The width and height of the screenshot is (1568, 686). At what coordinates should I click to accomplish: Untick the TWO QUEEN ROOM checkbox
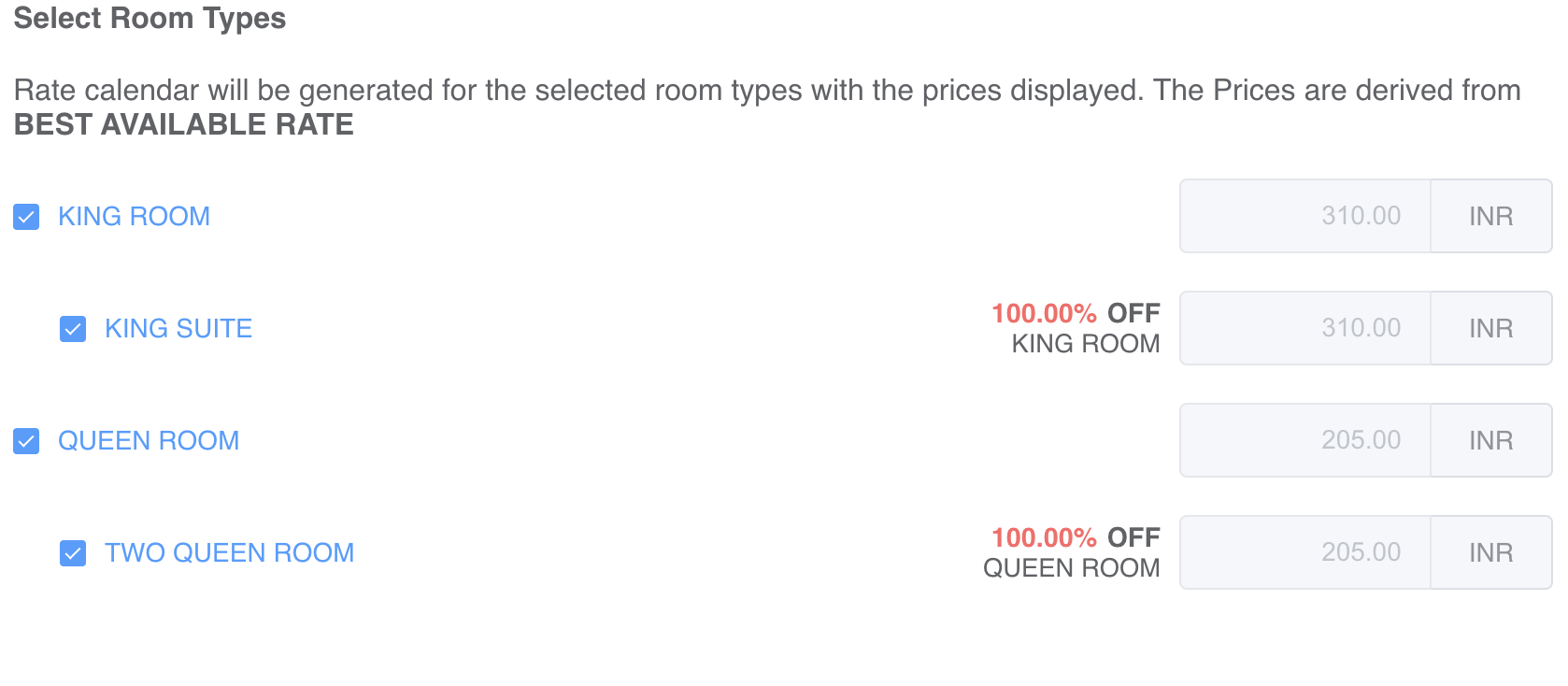pos(73,553)
